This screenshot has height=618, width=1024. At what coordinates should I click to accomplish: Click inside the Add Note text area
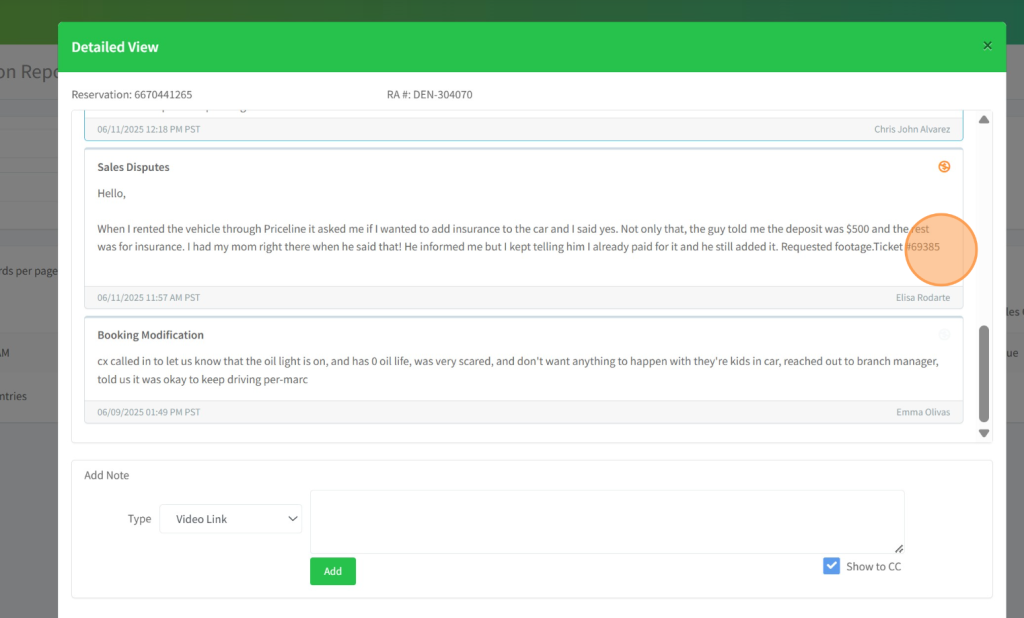(x=606, y=521)
